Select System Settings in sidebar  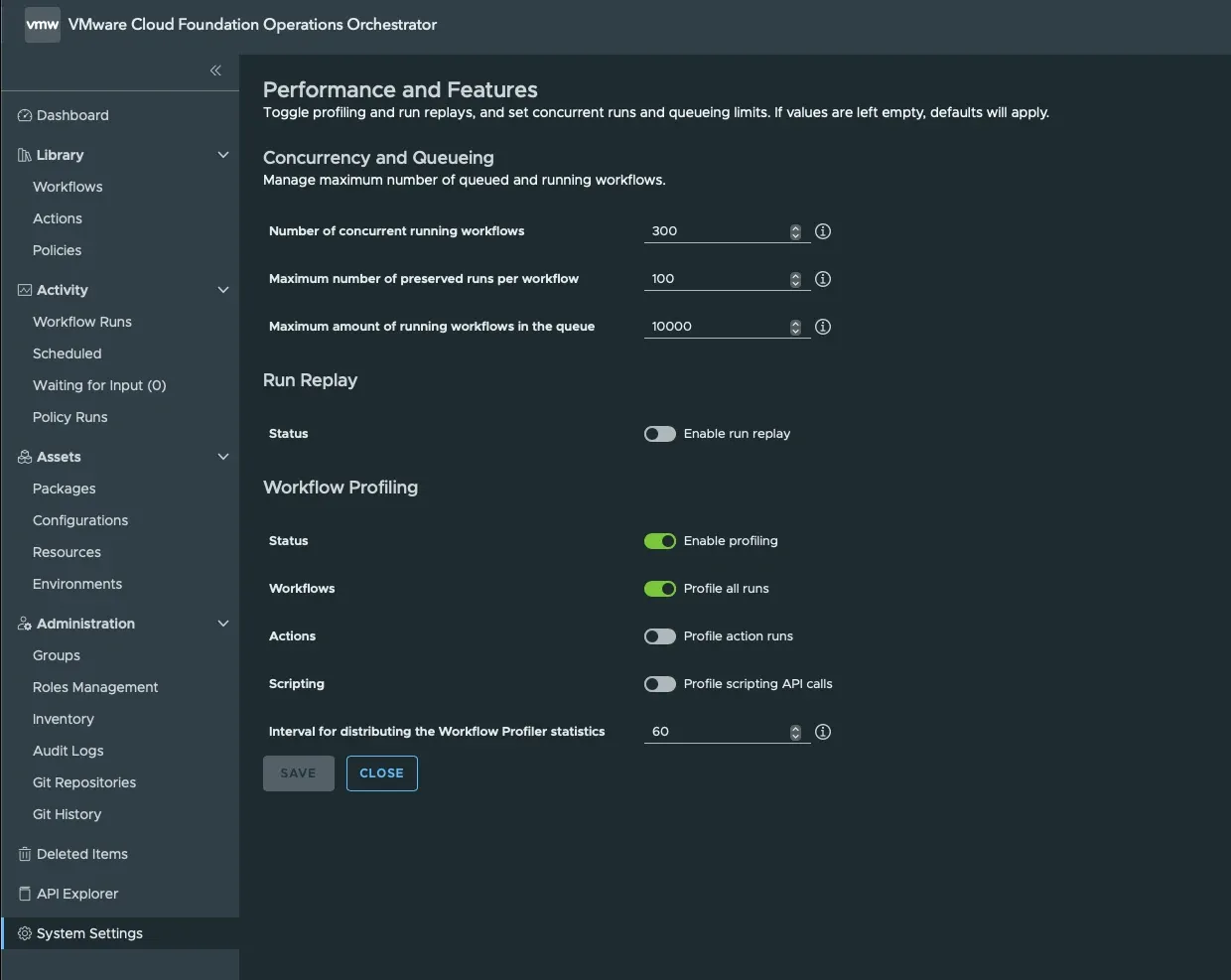[x=120, y=933]
